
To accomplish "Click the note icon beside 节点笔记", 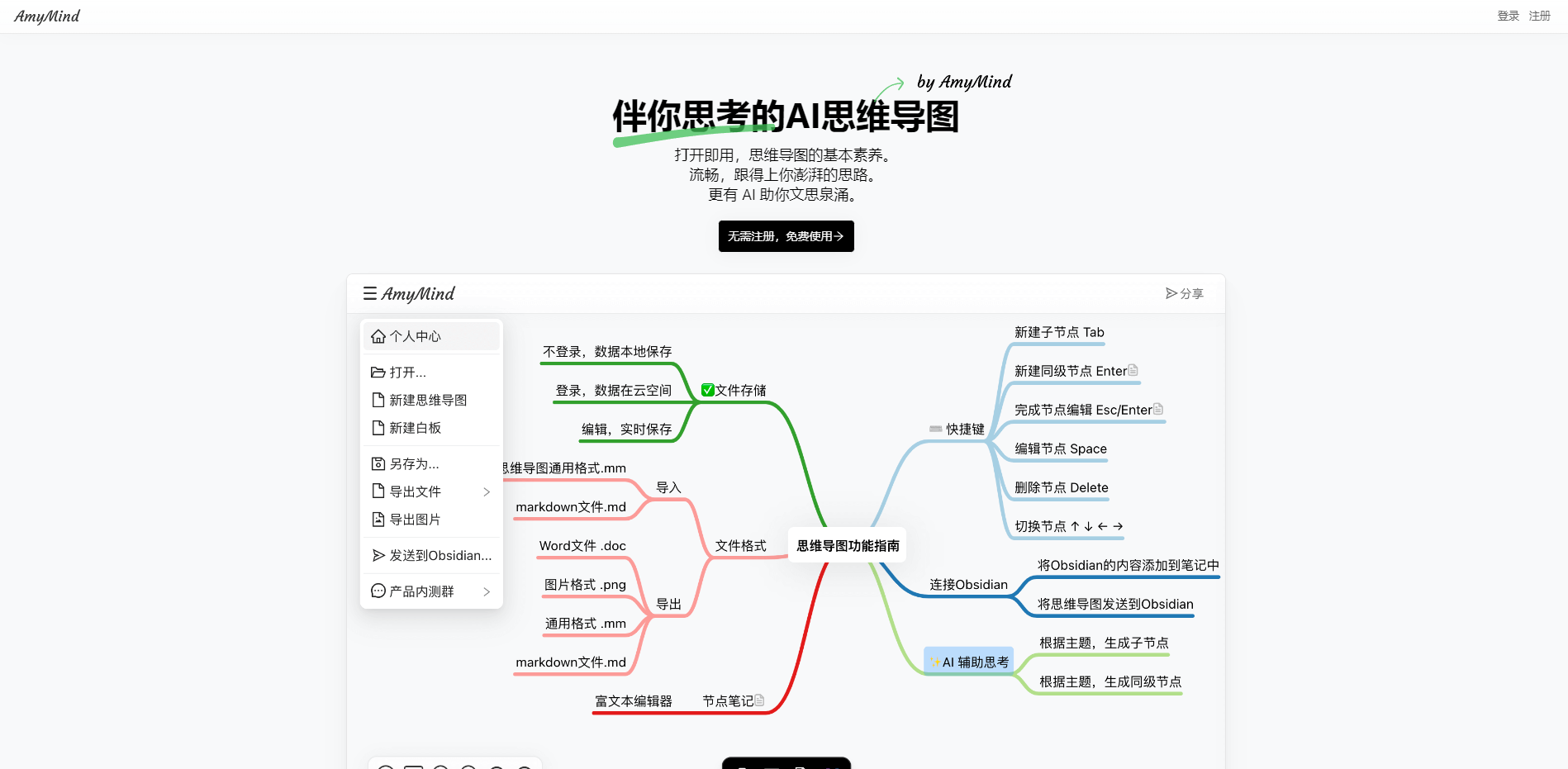I will (x=759, y=700).
